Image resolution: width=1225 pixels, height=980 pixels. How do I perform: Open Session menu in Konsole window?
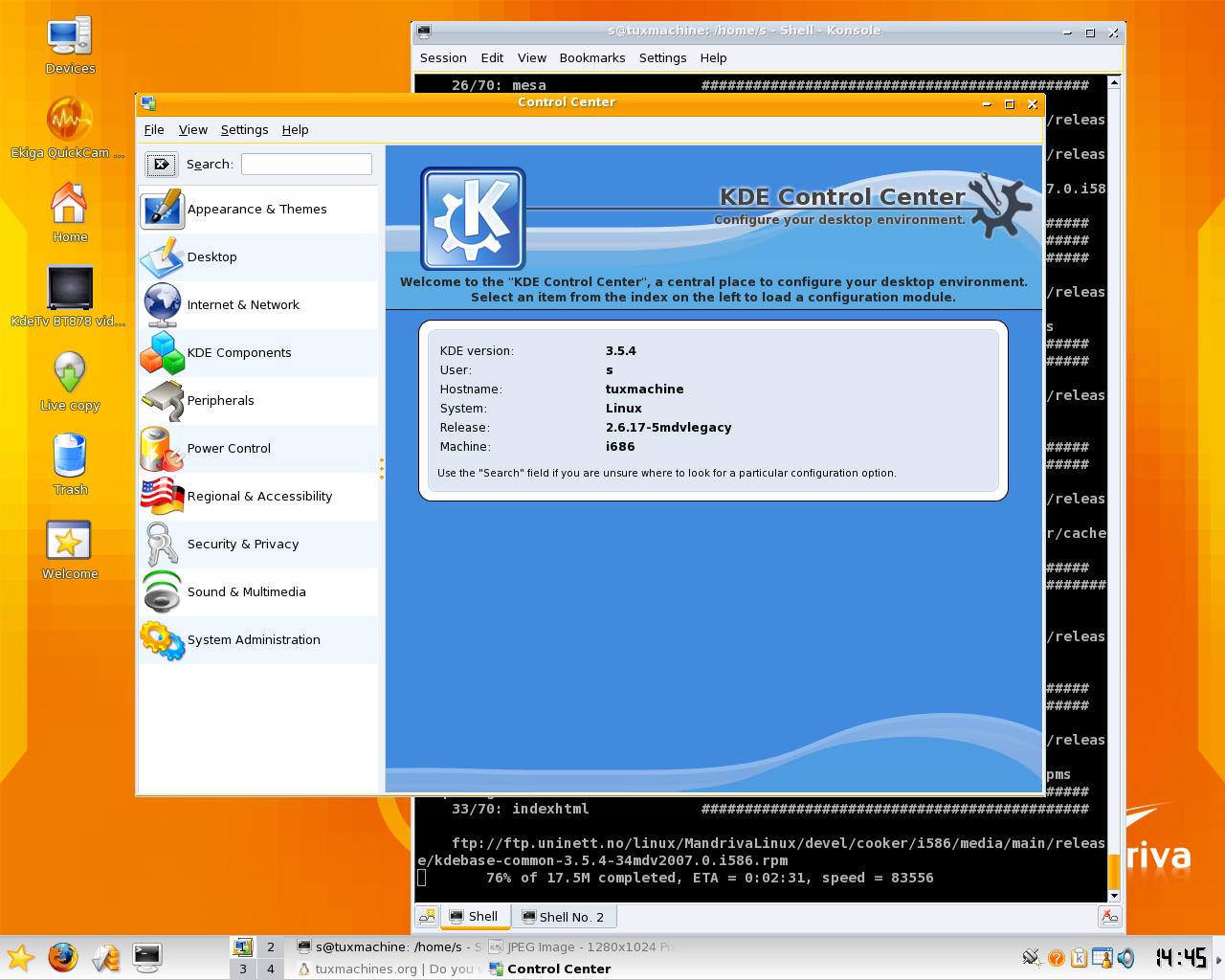(x=444, y=58)
